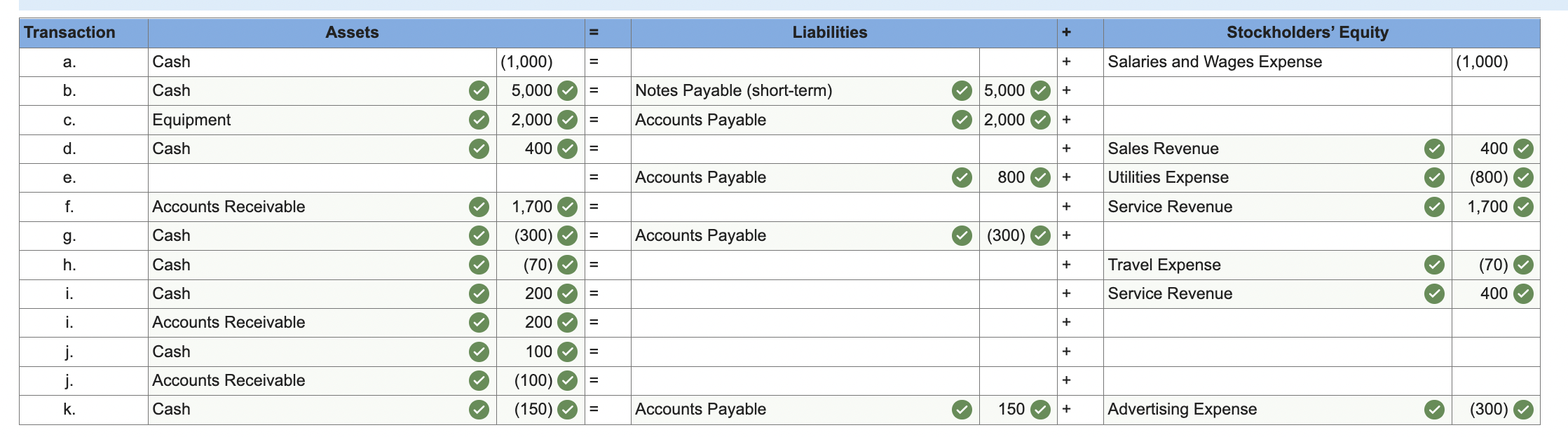1568x437 pixels.
Task: Click checkmark beside Notes Payable (short-term)
Action: (x=962, y=90)
